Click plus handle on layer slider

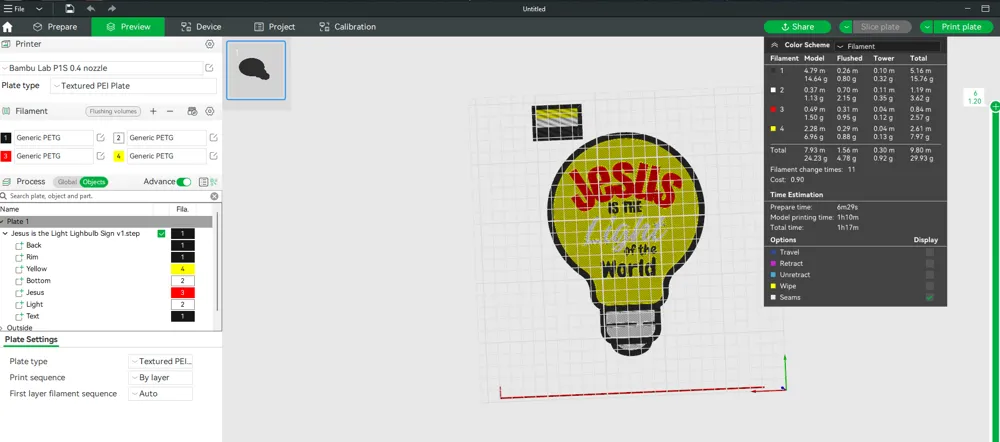pos(995,107)
